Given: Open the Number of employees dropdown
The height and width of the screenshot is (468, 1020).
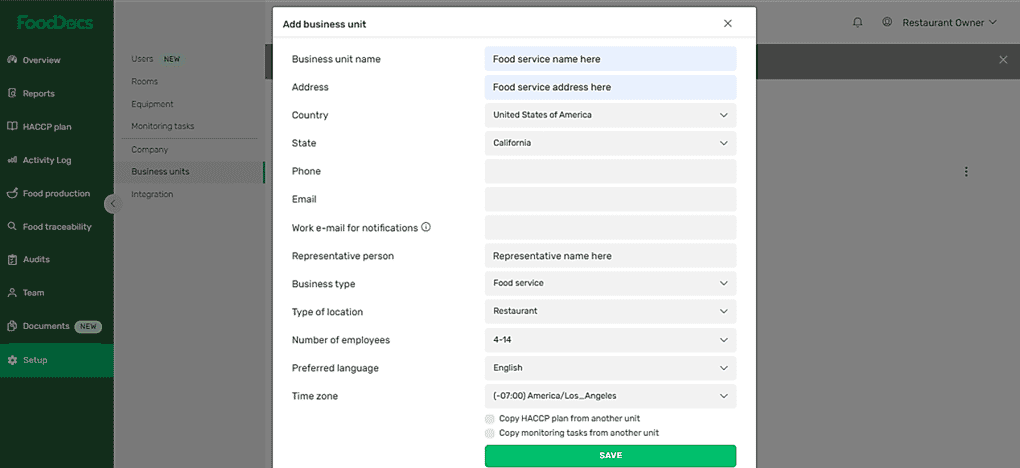Looking at the screenshot, I should point(610,340).
